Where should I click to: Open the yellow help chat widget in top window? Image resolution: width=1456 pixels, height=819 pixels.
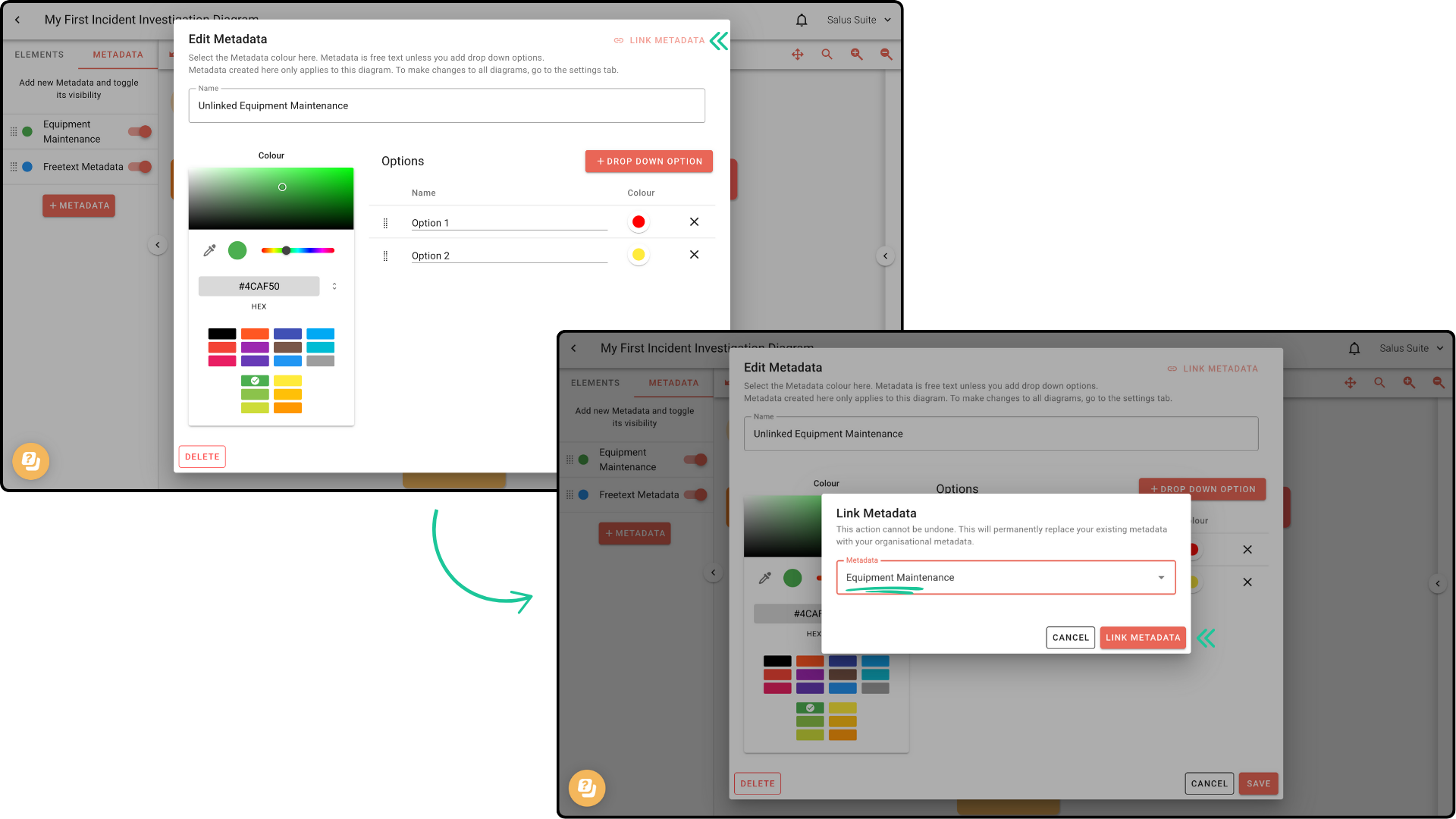point(31,461)
